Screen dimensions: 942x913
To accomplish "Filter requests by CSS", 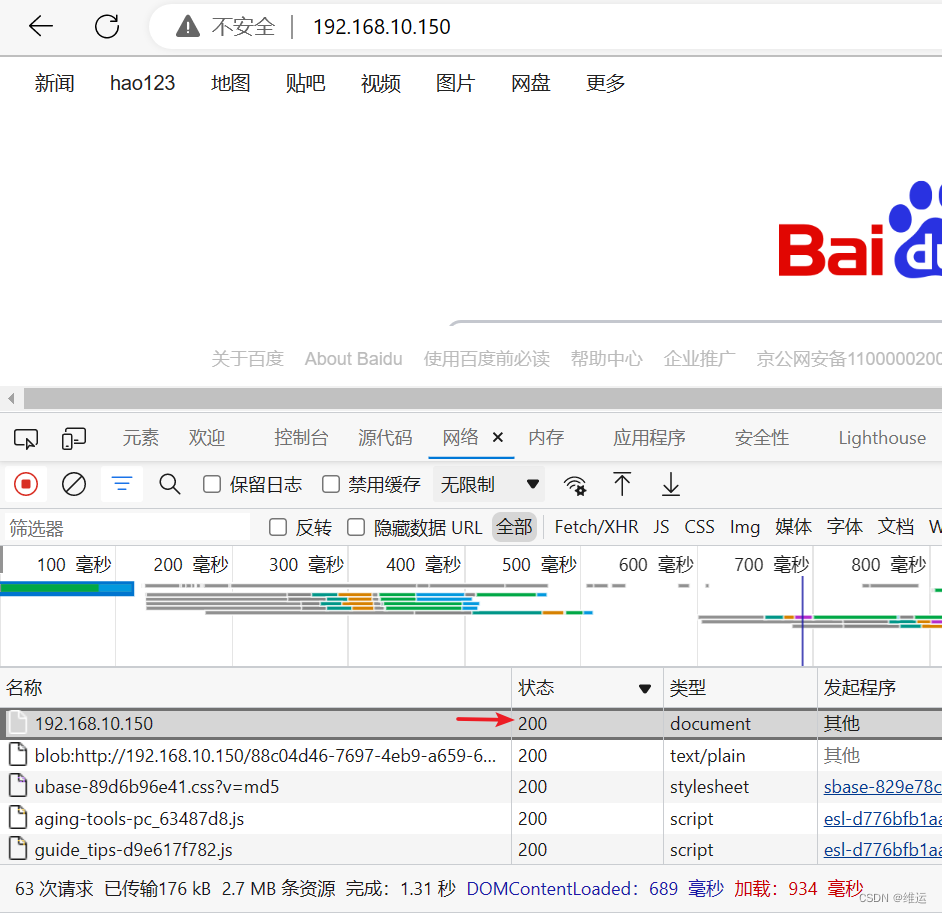I will tap(699, 527).
